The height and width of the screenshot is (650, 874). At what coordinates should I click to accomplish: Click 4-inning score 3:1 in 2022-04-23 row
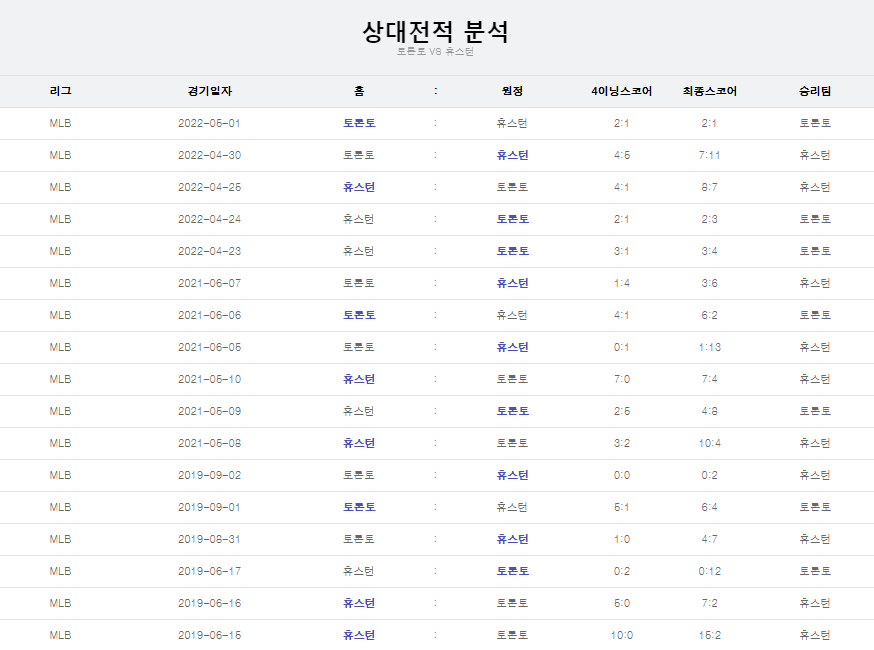621,251
